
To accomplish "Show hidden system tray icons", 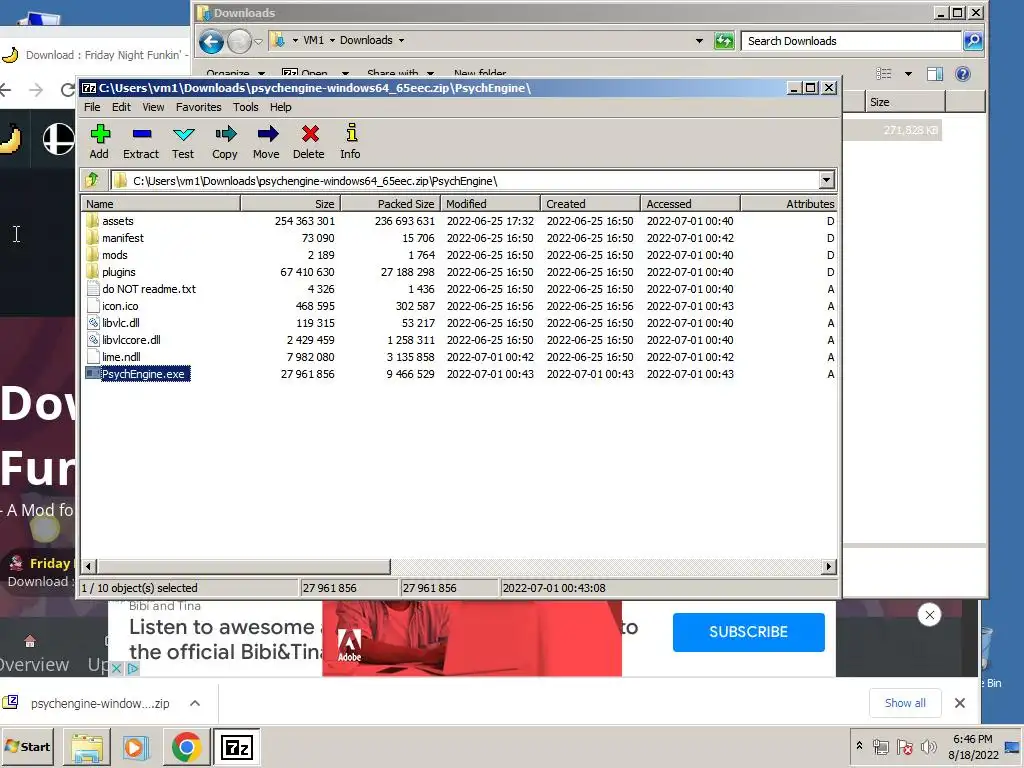I will (x=859, y=745).
